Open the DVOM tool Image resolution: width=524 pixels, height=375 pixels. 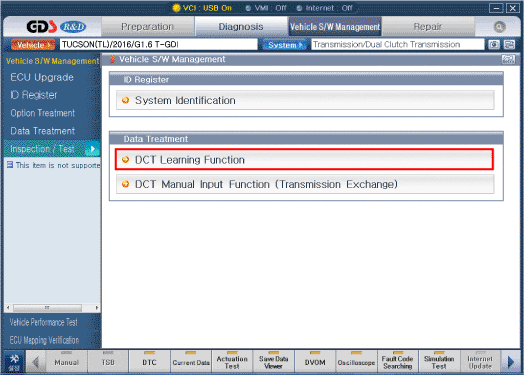[315, 362]
